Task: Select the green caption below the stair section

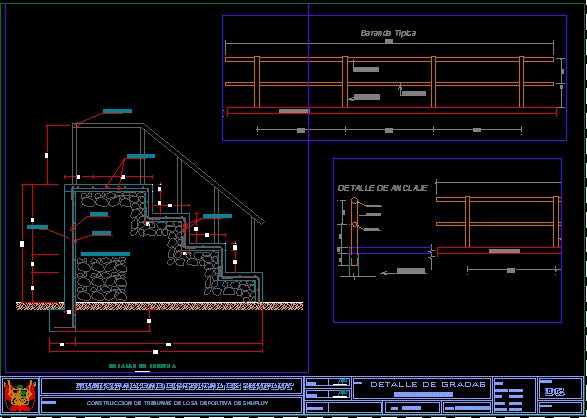Action: tap(142, 366)
